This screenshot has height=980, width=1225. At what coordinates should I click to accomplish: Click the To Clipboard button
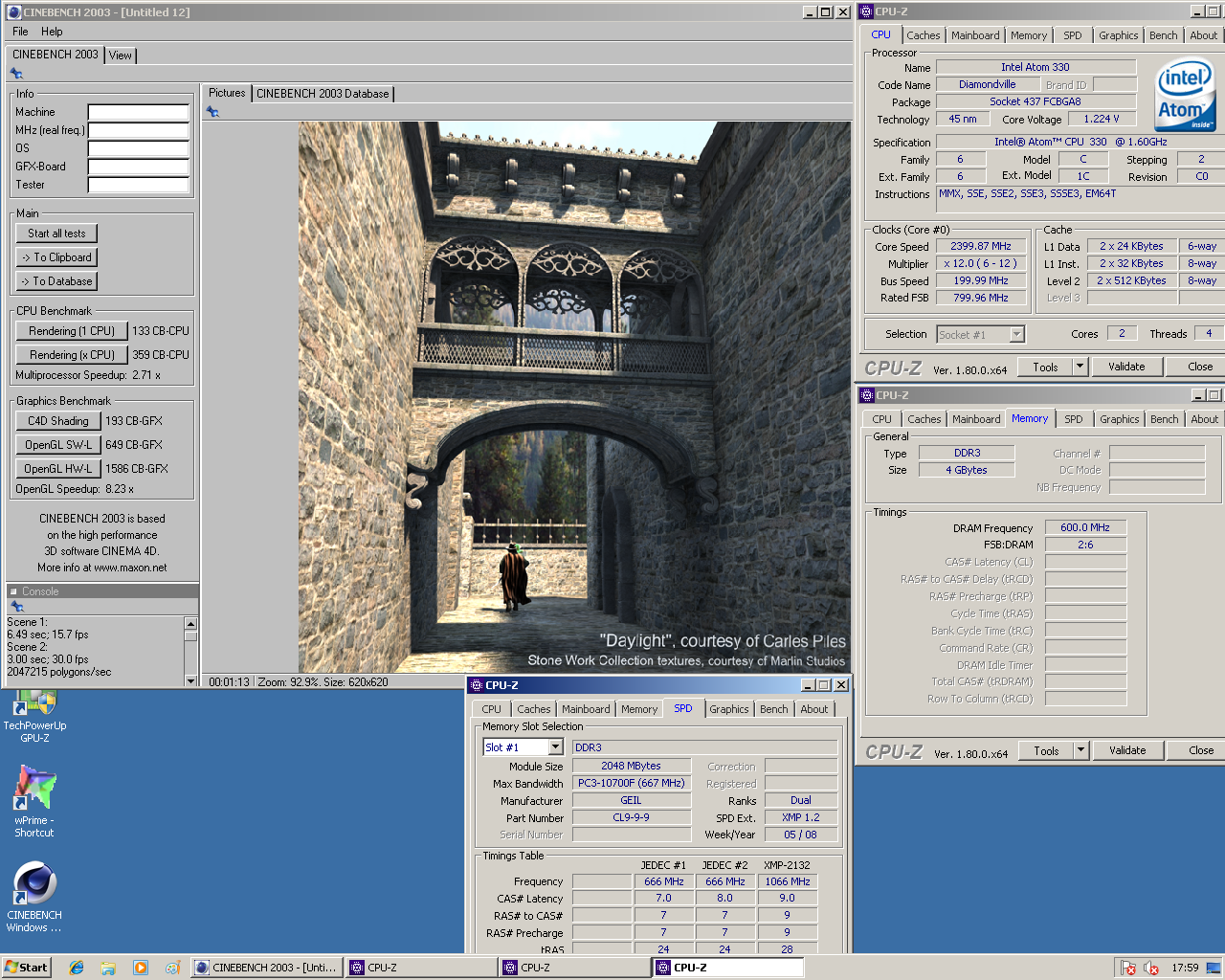(x=56, y=257)
